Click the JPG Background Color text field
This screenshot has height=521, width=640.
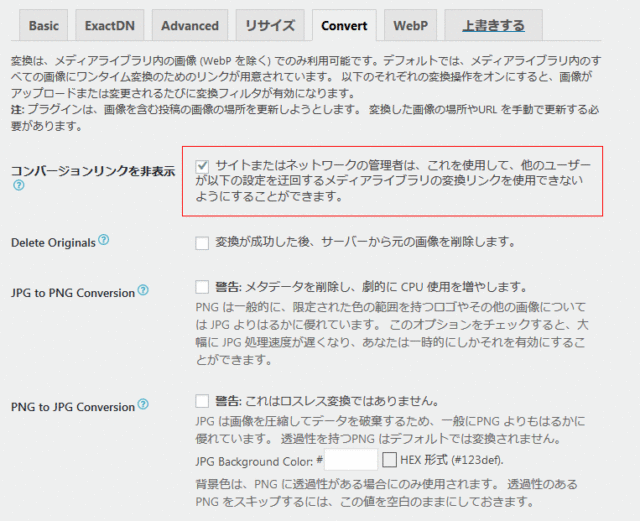pyautogui.click(x=351, y=460)
